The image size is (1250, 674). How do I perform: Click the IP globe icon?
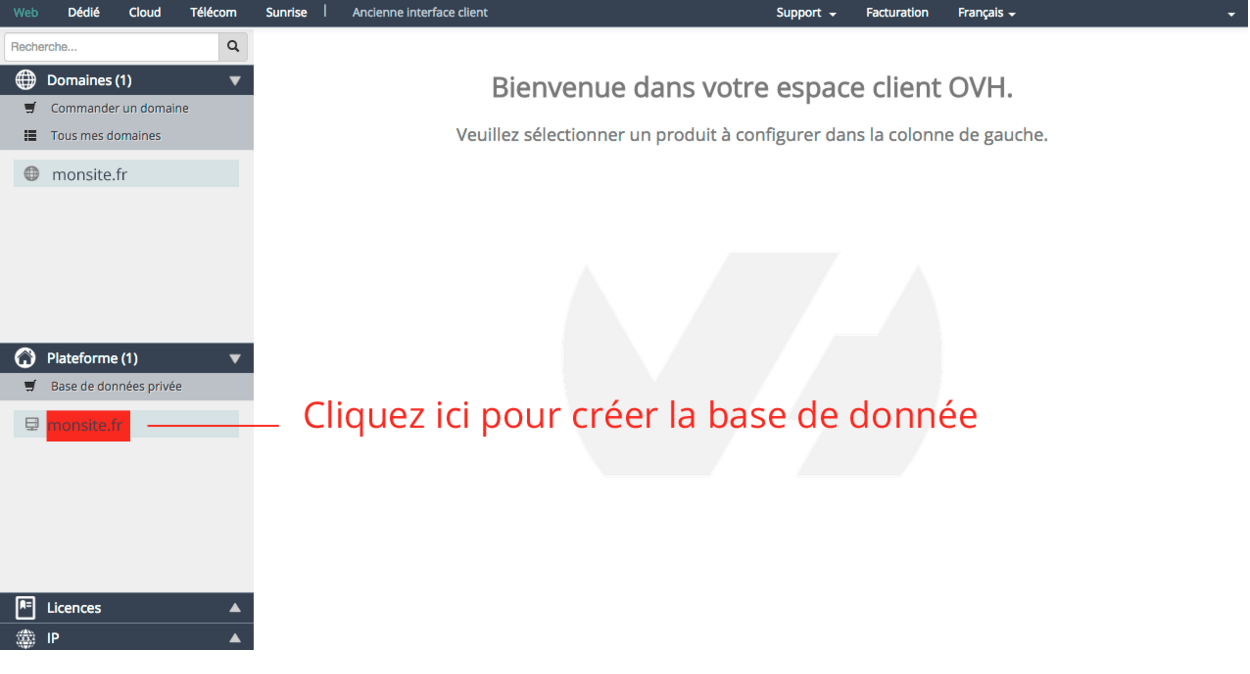tap(26, 638)
